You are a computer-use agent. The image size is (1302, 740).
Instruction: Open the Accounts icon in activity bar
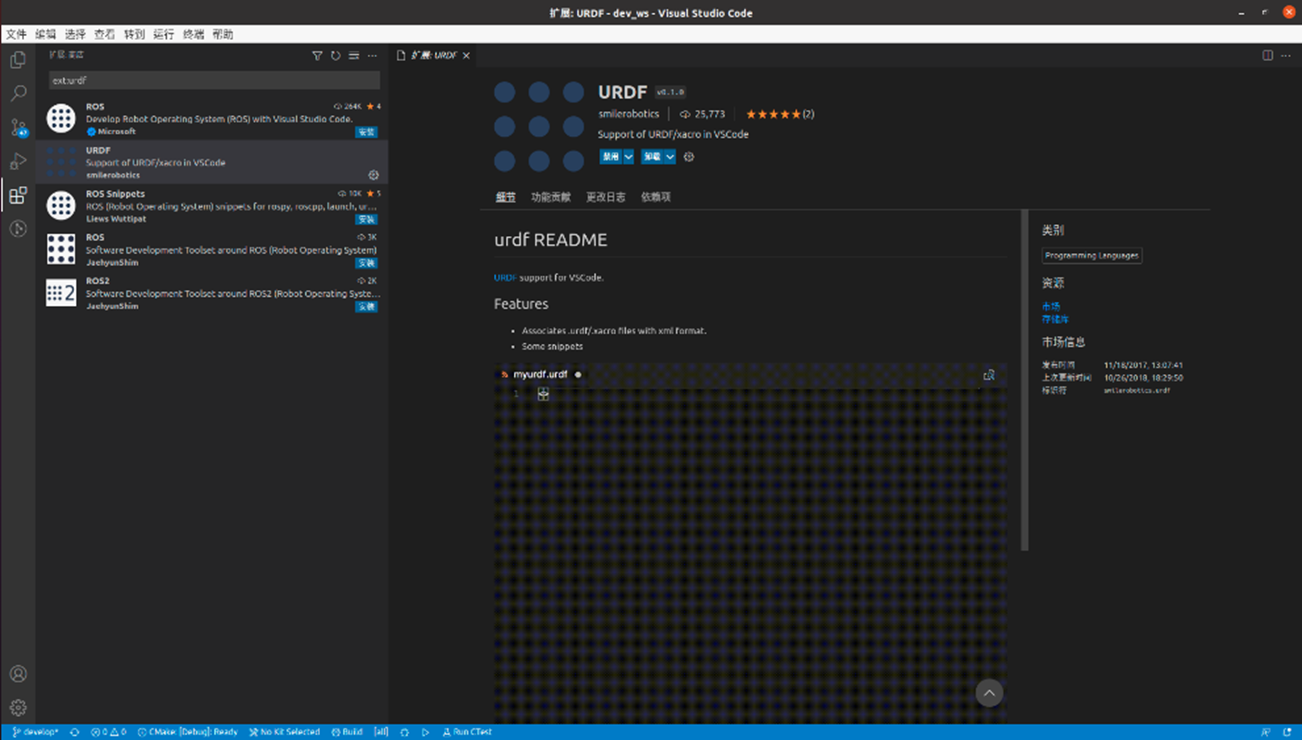point(18,674)
